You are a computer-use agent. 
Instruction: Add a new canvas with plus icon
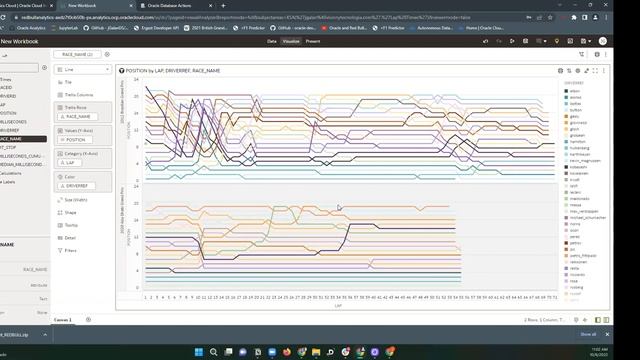[89, 320]
